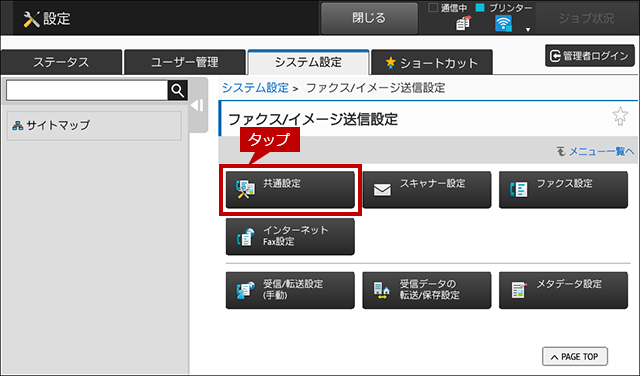Switch to the ステータス tab
Image resolution: width=640 pixels, height=376 pixels.
click(61, 62)
